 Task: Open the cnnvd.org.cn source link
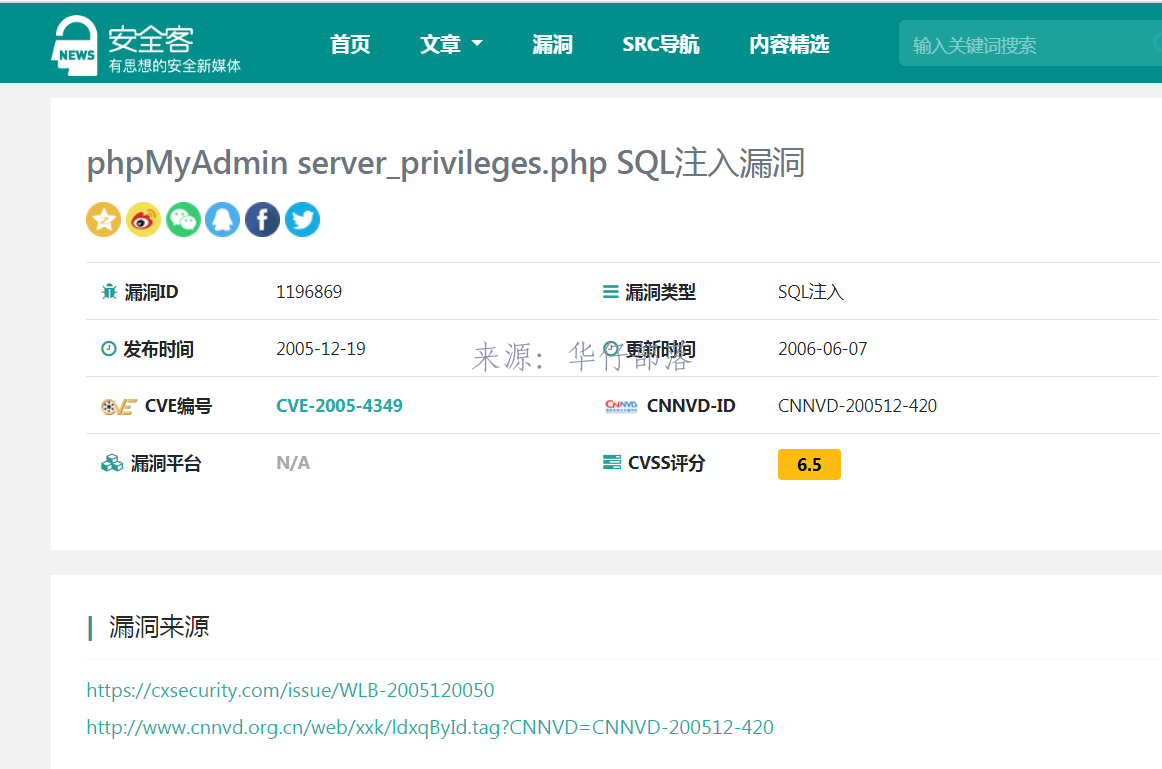430,728
